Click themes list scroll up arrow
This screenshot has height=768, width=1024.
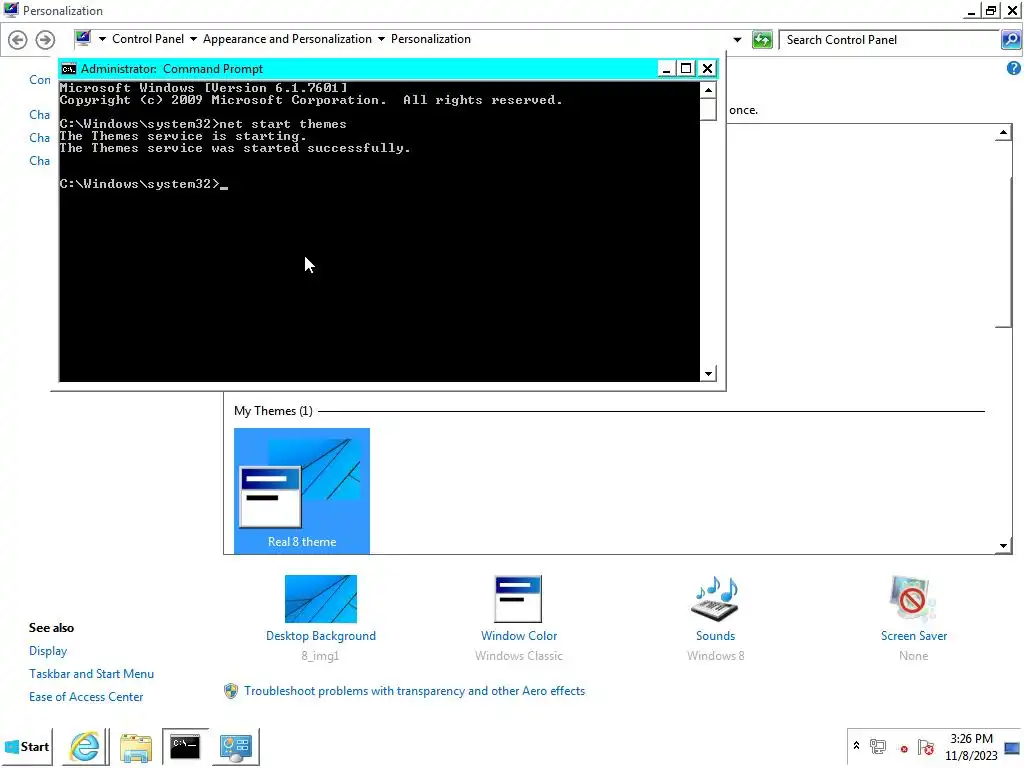[x=1004, y=133]
